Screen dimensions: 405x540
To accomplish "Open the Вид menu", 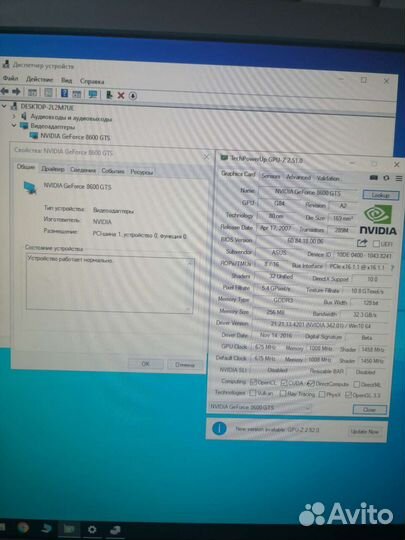I will (x=66, y=80).
